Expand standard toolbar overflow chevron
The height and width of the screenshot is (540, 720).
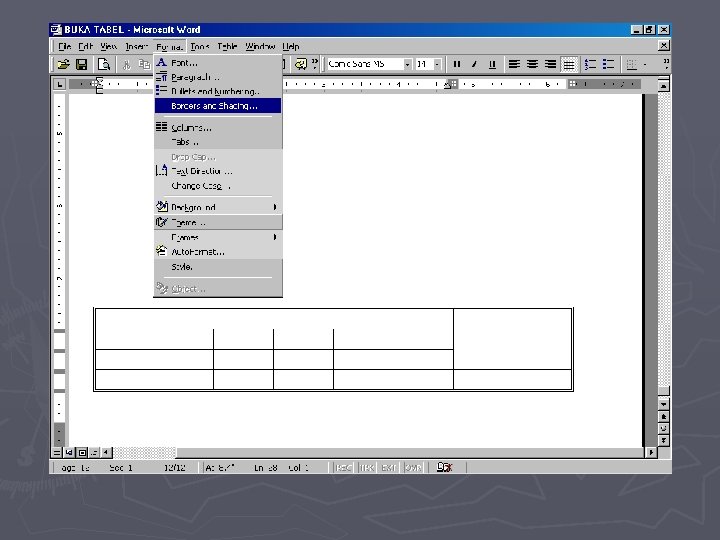[315, 63]
